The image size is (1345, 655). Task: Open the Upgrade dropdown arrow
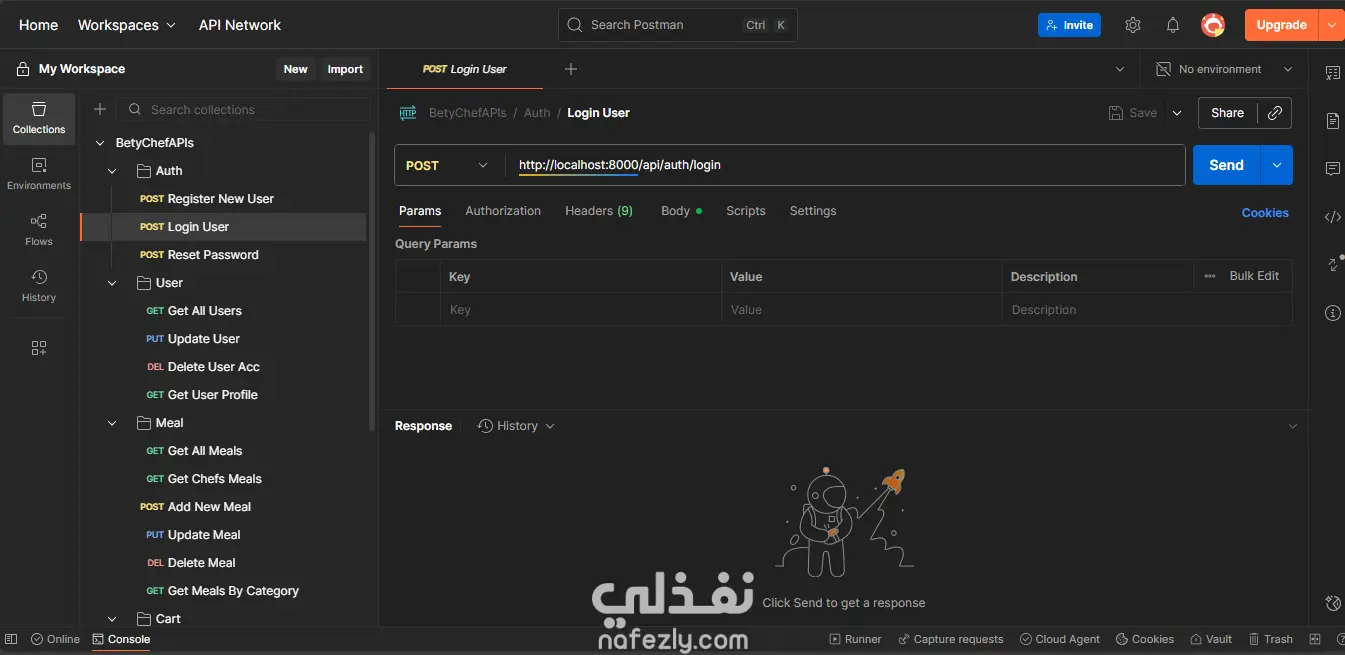click(x=1331, y=25)
